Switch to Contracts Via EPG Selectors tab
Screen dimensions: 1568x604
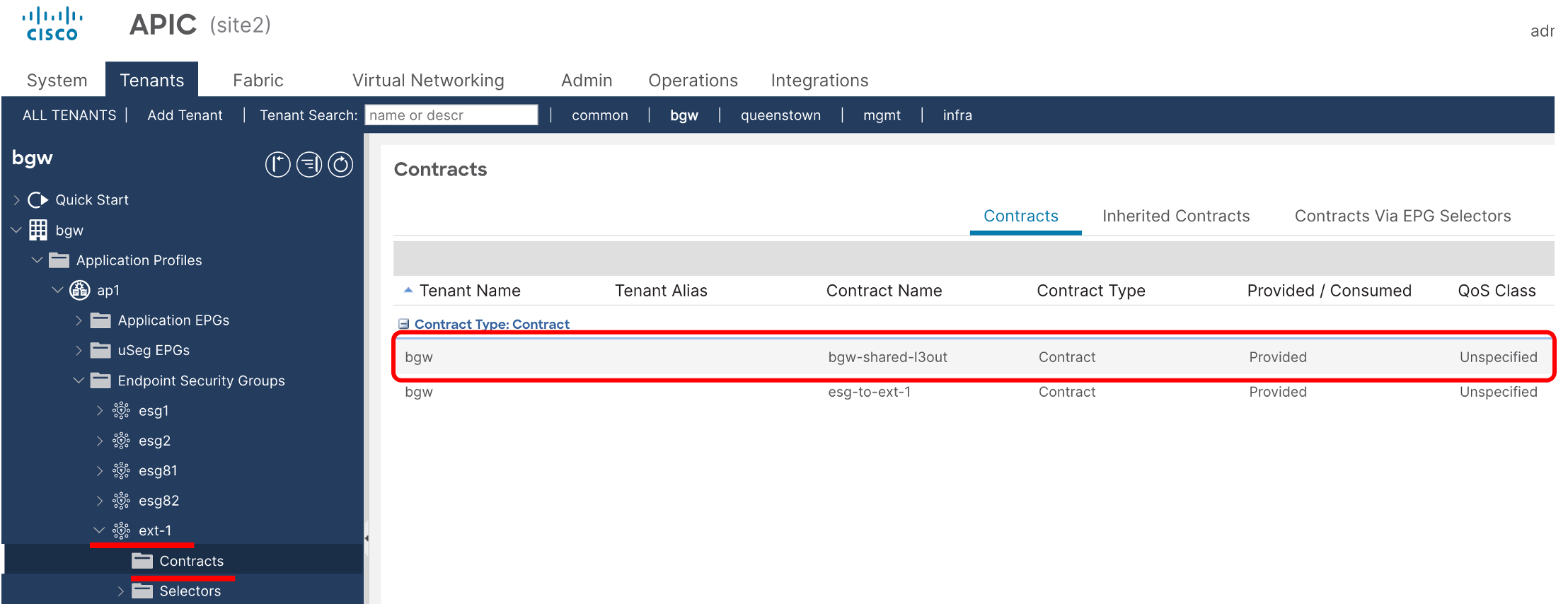[x=1402, y=216]
